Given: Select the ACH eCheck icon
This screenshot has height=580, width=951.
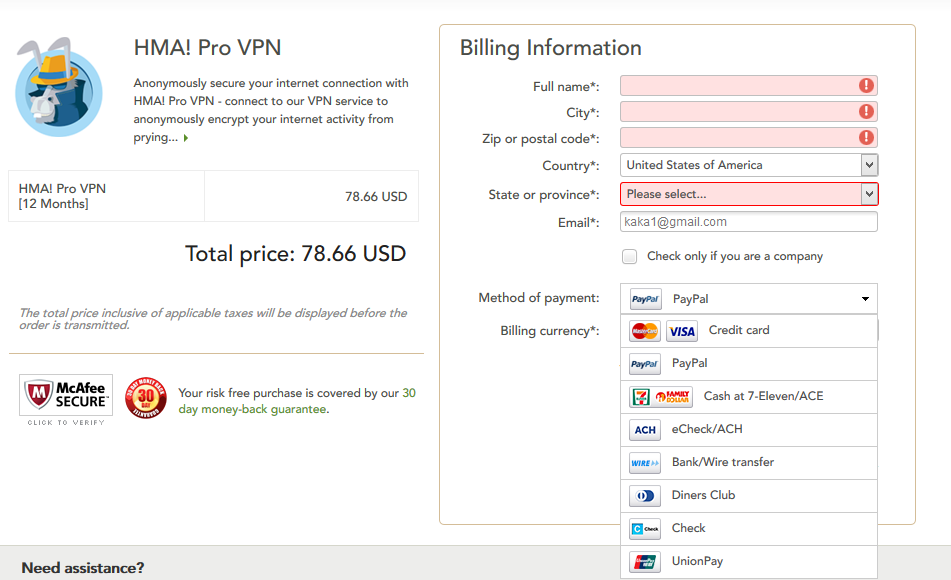Looking at the screenshot, I should 645,430.
